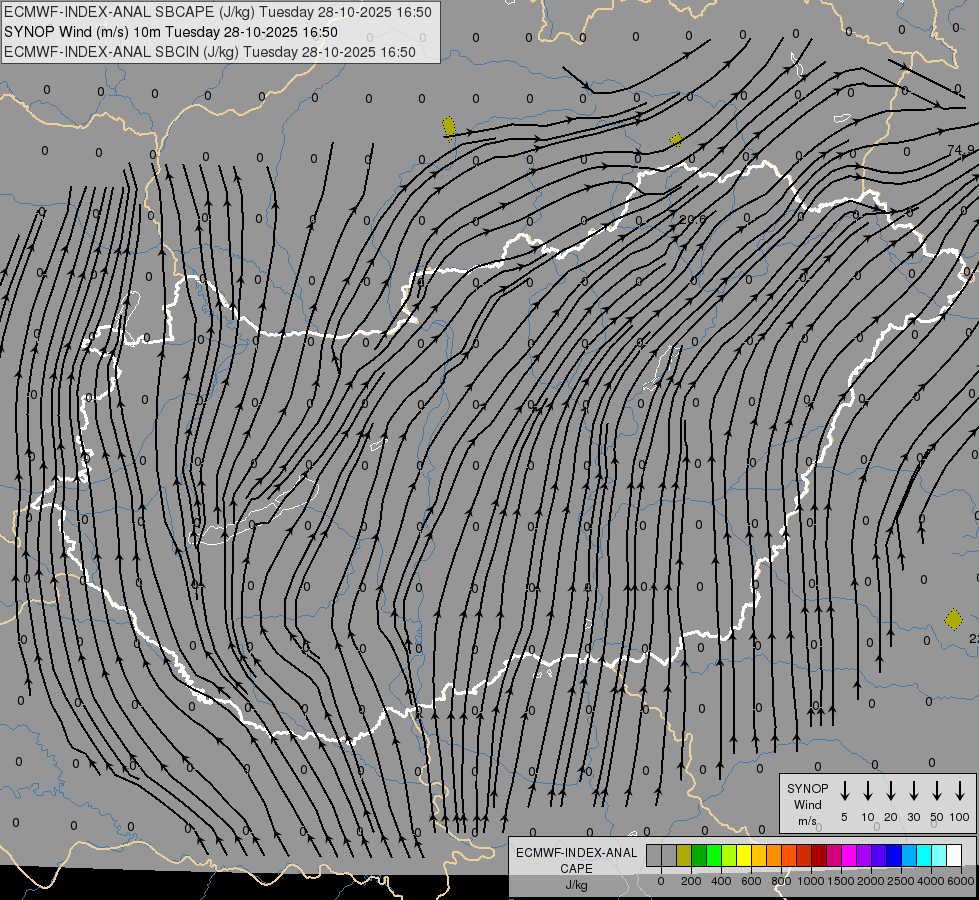Click the 600 tick label in CAPE legend

(x=751, y=881)
